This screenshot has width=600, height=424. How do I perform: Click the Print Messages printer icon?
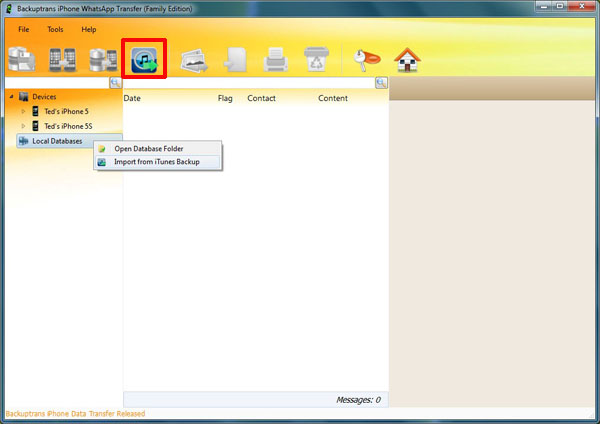[x=276, y=59]
